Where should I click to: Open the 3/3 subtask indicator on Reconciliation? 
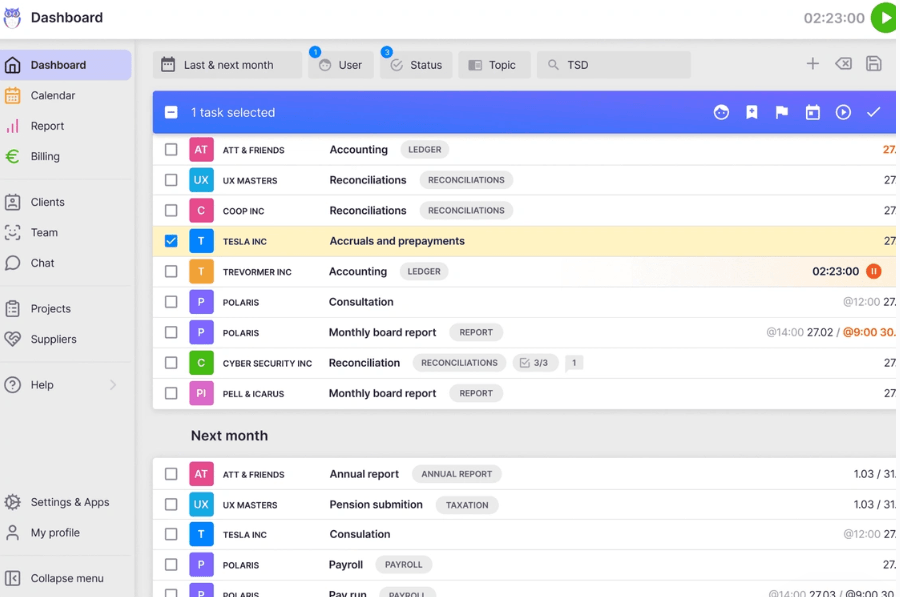(535, 363)
